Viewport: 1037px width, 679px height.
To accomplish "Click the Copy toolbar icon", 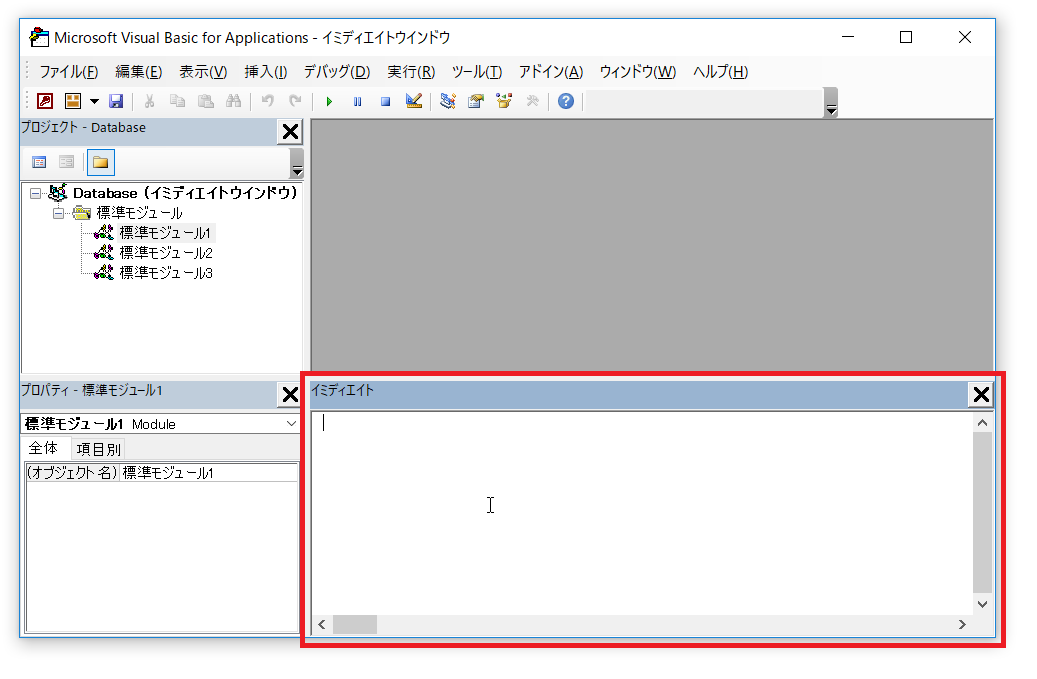I will point(177,101).
